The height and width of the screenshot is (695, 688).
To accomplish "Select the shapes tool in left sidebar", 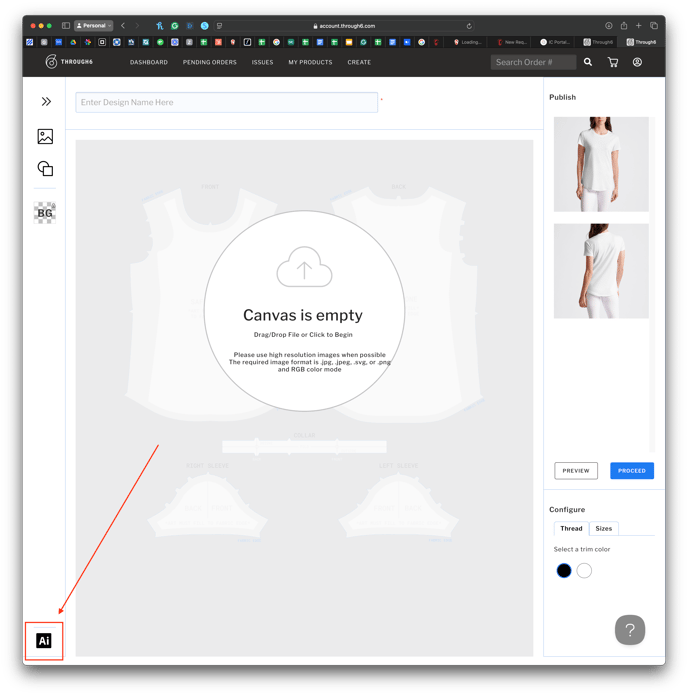I will pyautogui.click(x=45, y=169).
